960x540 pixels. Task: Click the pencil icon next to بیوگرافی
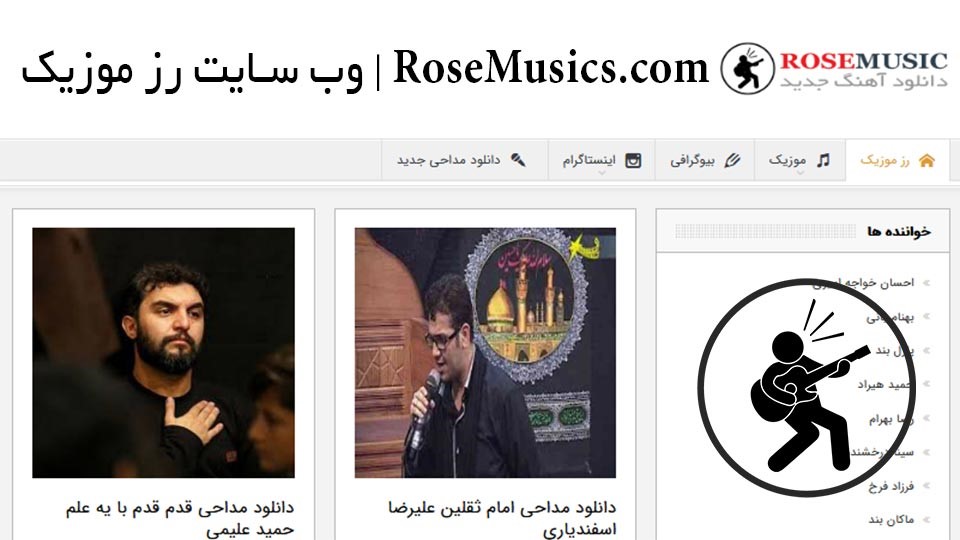click(x=732, y=160)
